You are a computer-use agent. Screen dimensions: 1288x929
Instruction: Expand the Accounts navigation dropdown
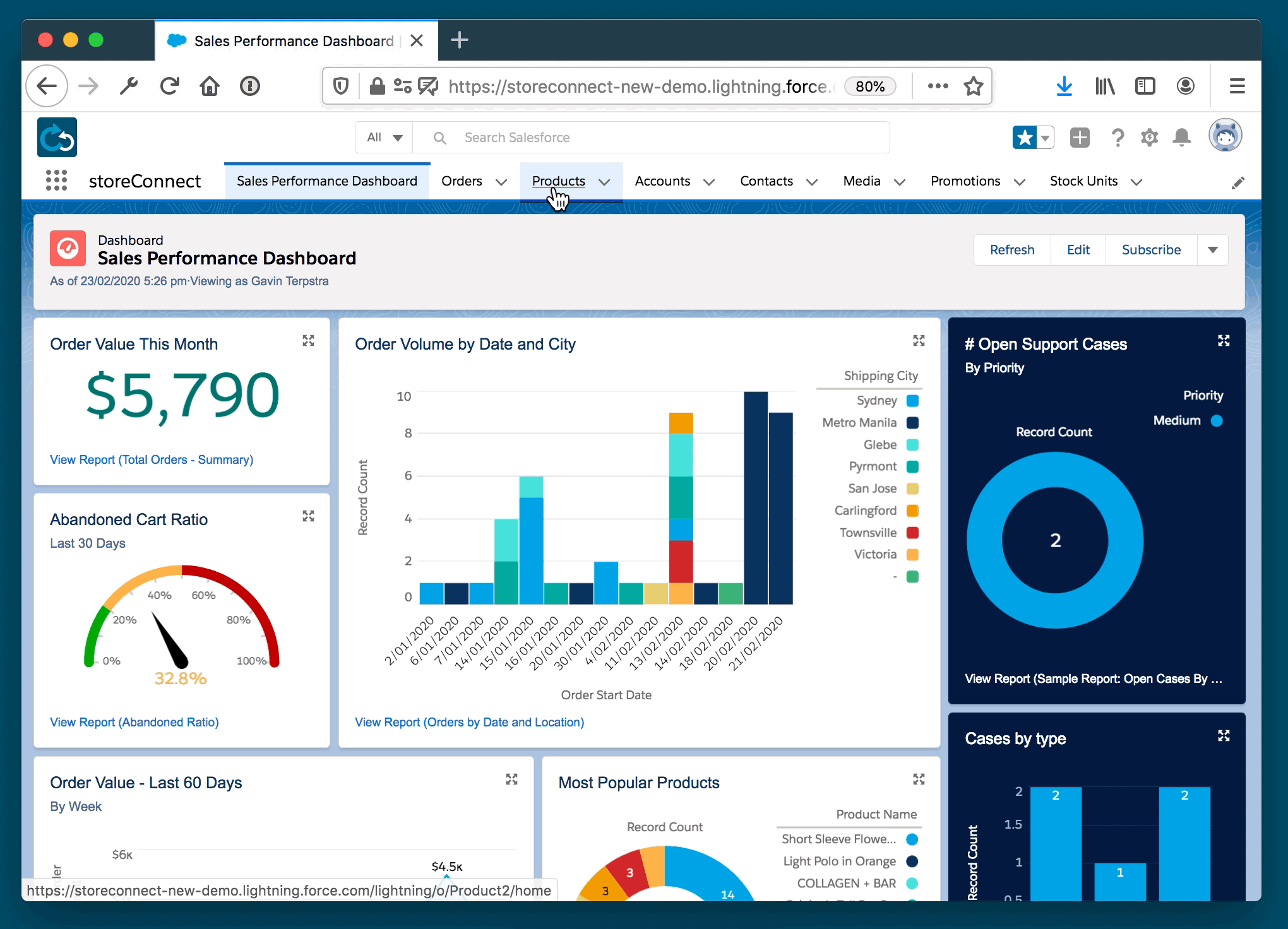coord(710,181)
